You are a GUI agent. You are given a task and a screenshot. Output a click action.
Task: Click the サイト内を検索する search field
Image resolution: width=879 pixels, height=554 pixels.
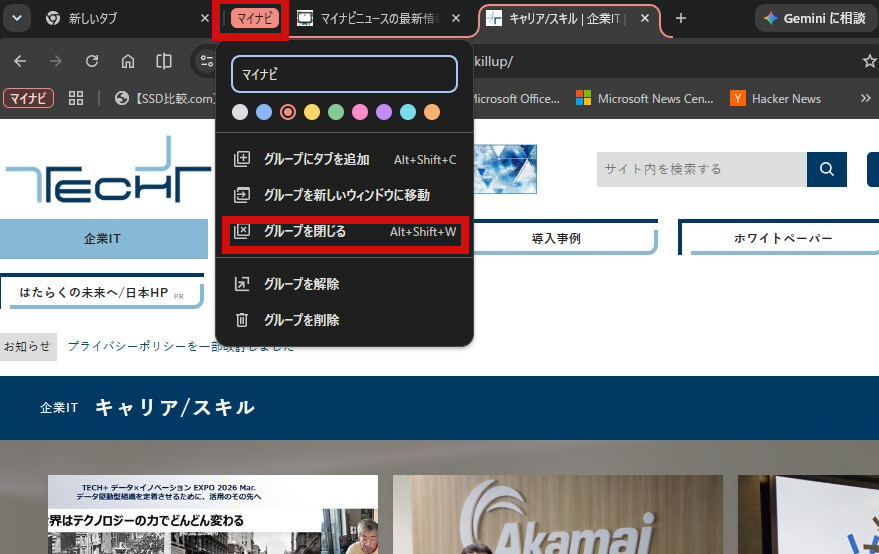click(x=702, y=169)
